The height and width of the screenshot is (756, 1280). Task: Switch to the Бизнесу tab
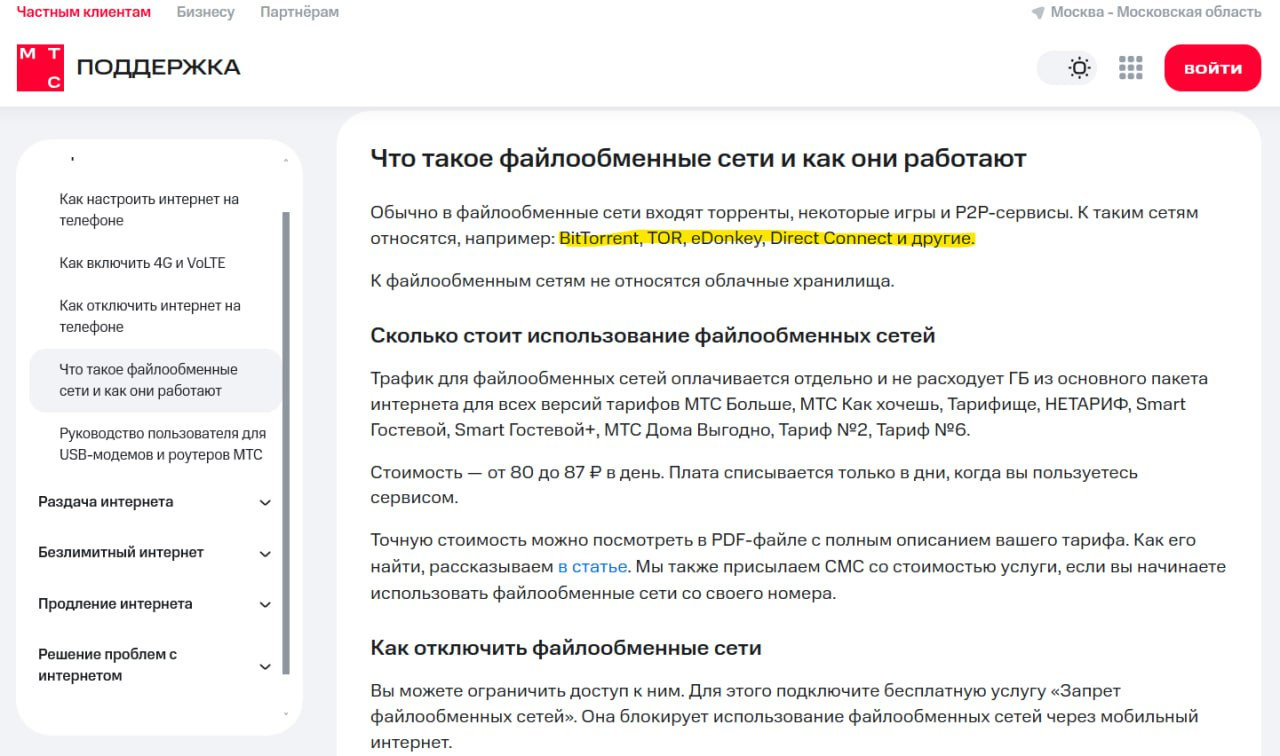[x=205, y=12]
